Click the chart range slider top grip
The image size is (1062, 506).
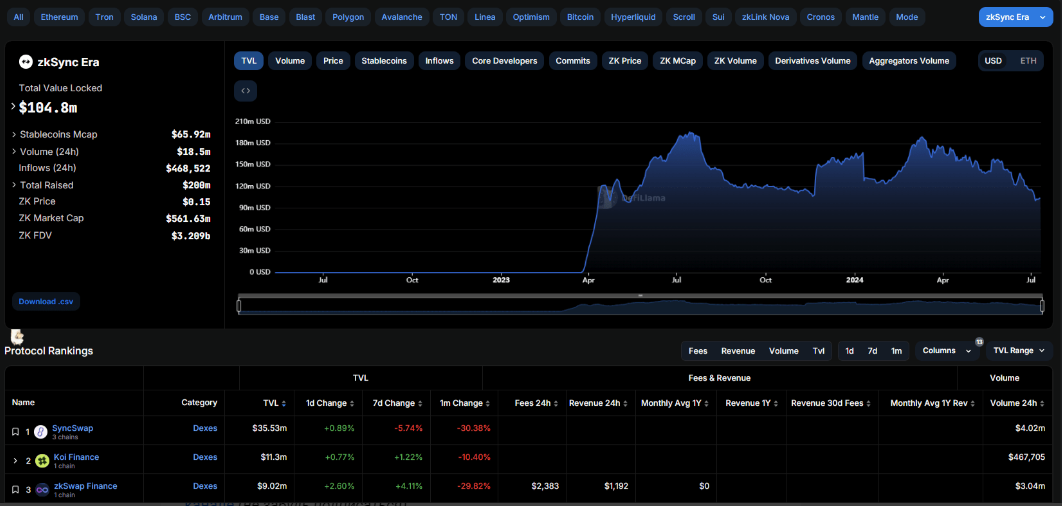pyautogui.click(x=640, y=296)
